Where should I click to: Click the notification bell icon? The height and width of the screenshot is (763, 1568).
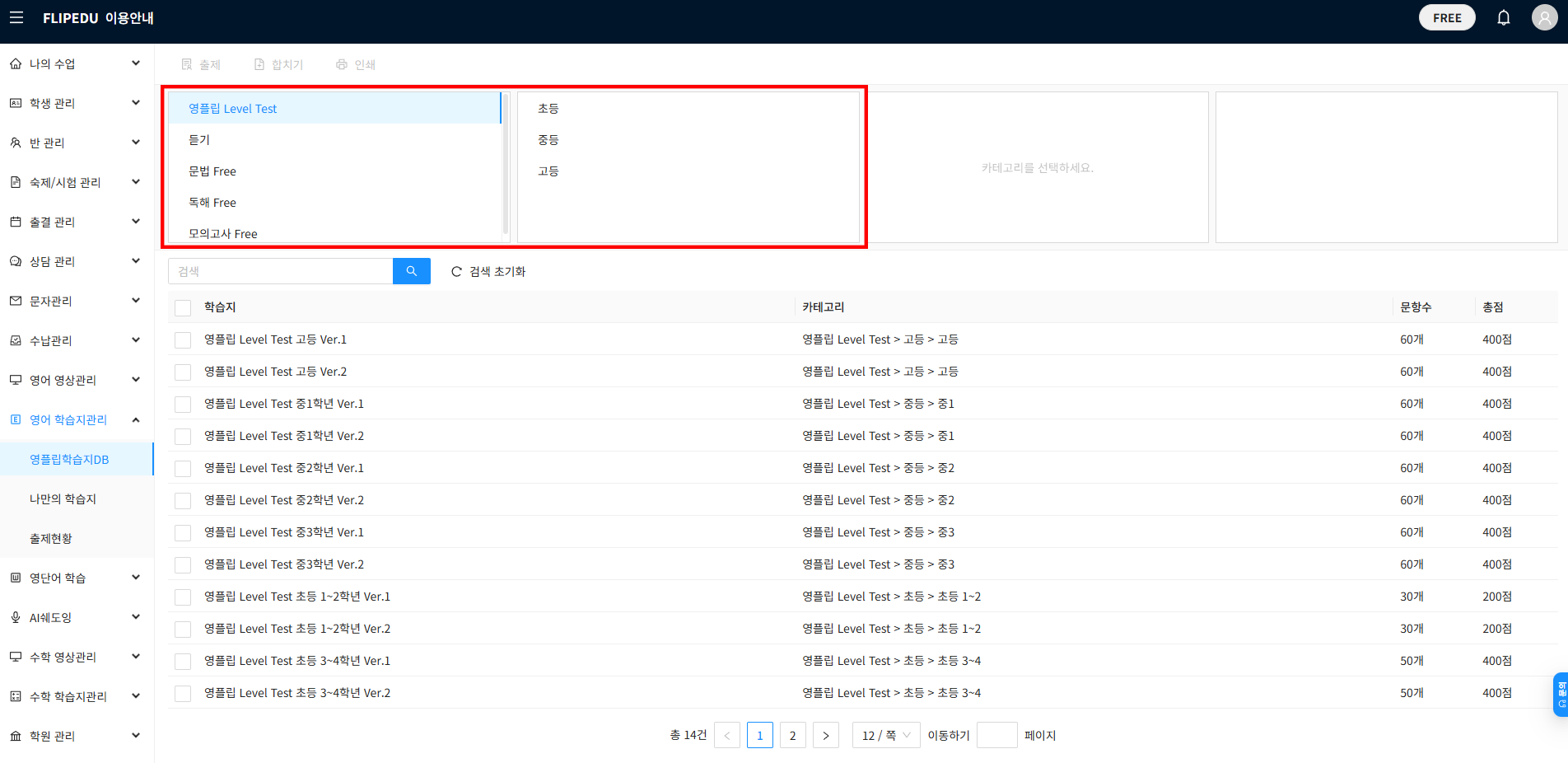(x=1504, y=17)
